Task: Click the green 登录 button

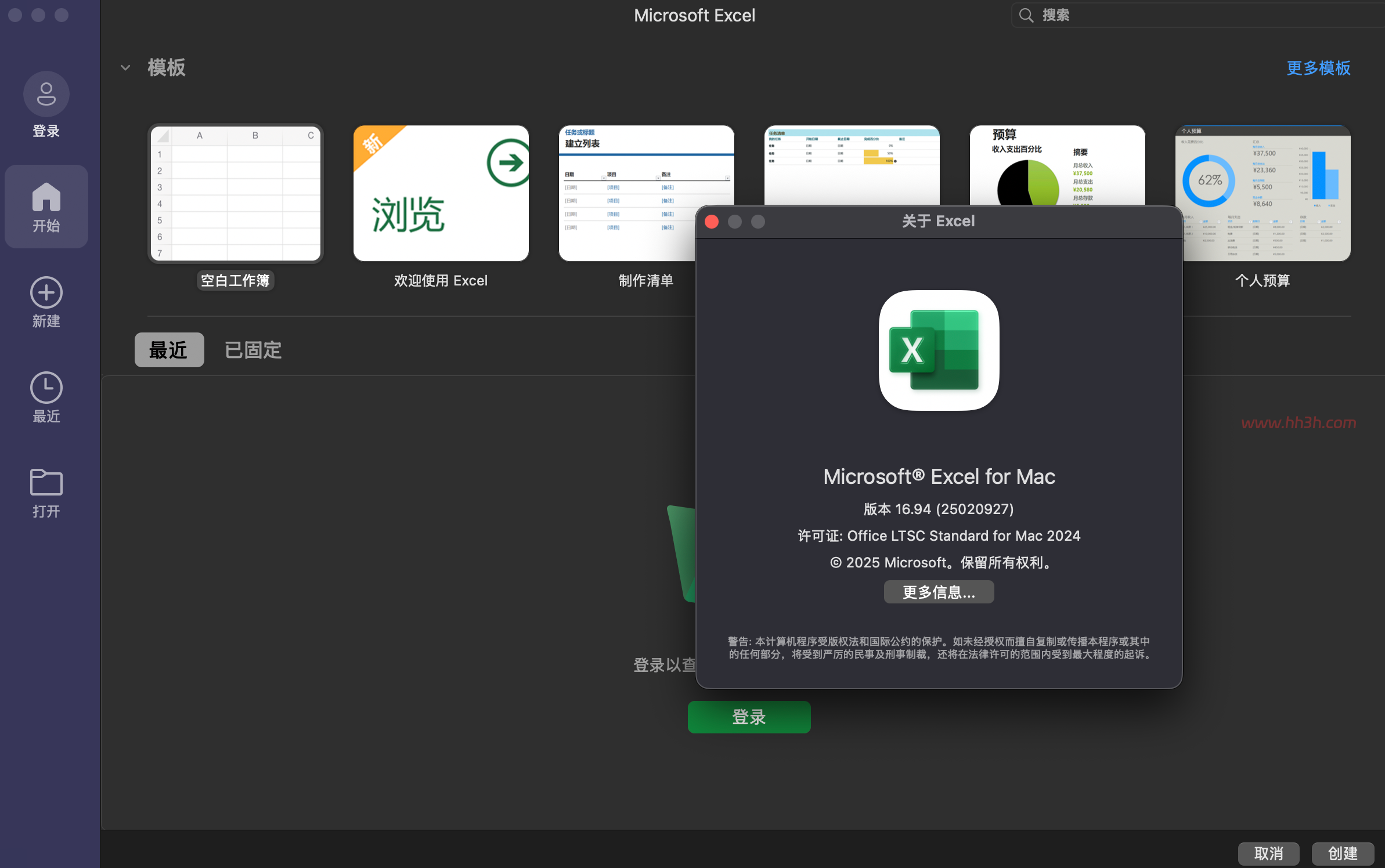Action: 749,717
